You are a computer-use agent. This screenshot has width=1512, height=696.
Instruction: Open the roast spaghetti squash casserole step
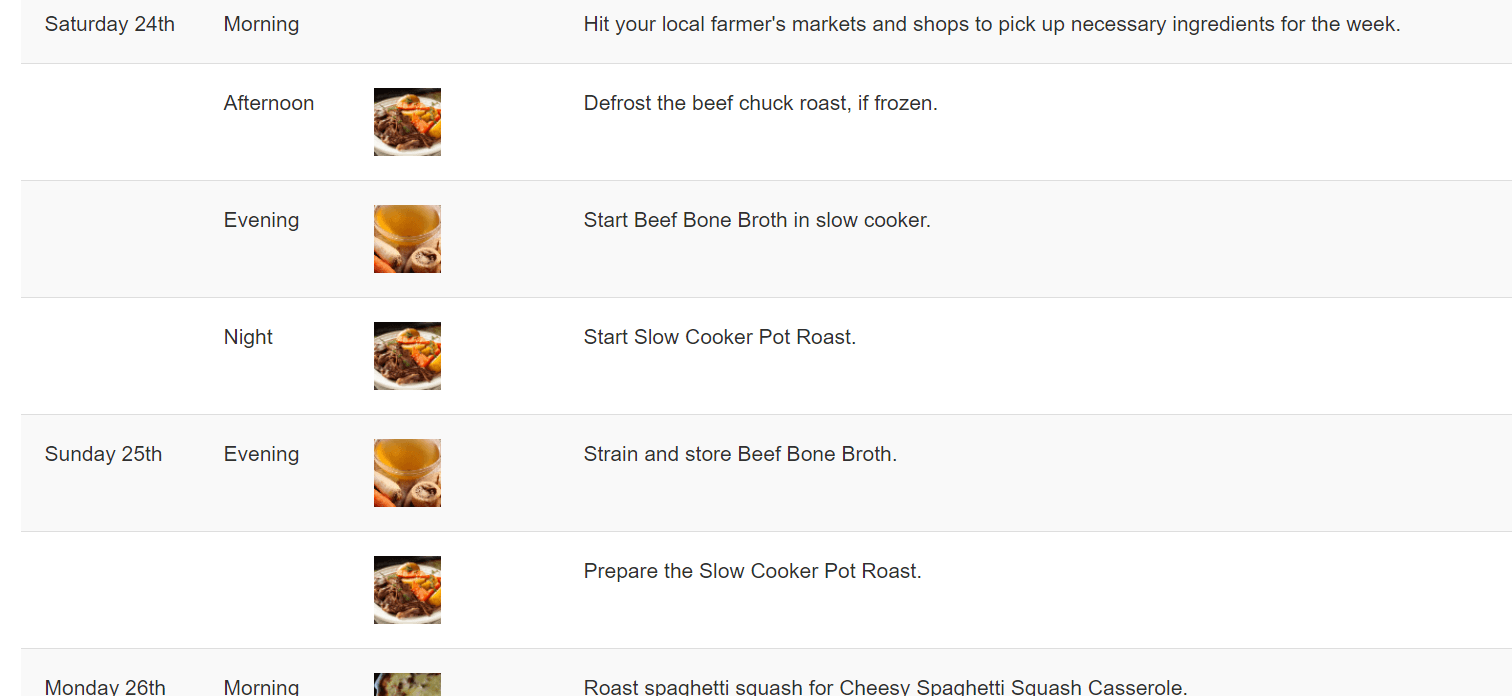pyautogui.click(x=886, y=687)
